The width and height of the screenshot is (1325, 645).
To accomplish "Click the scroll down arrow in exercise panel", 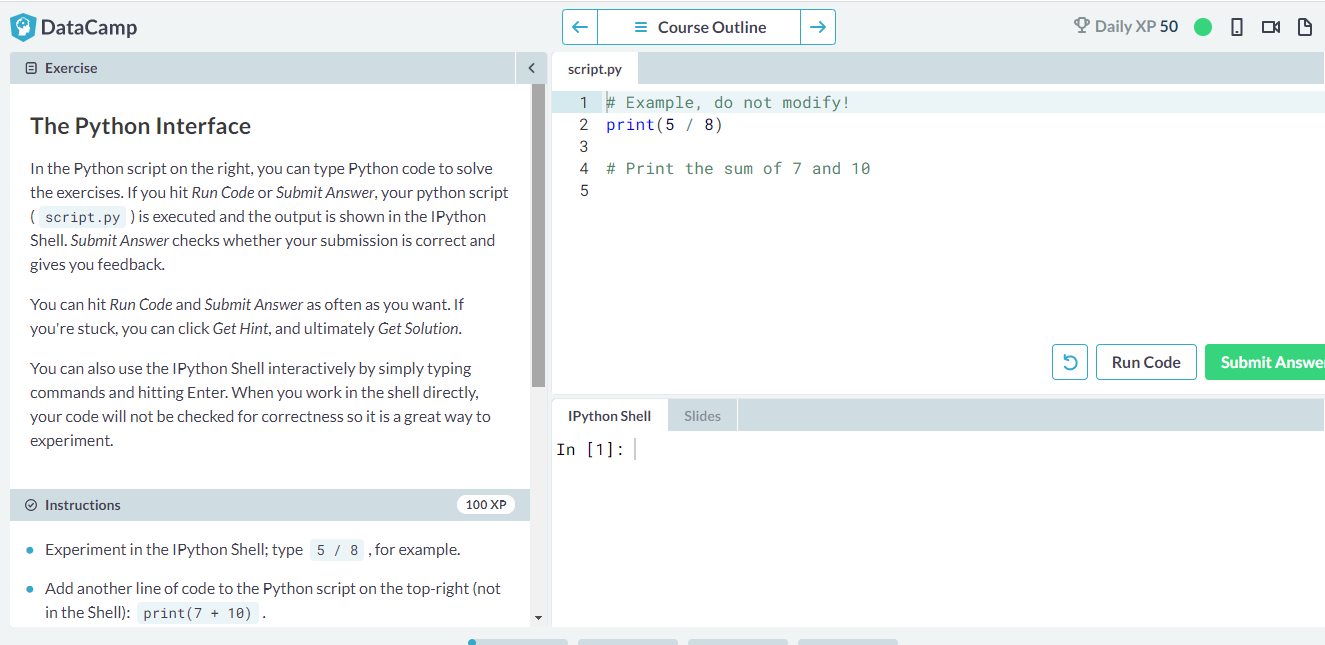I will [x=538, y=618].
